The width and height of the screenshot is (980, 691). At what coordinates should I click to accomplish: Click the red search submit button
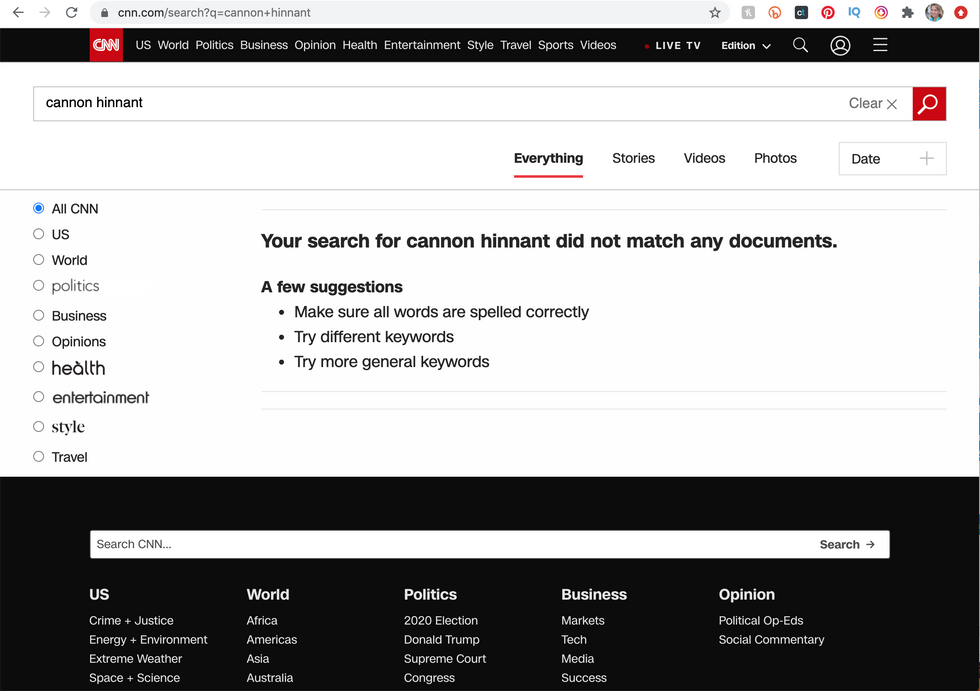(928, 103)
